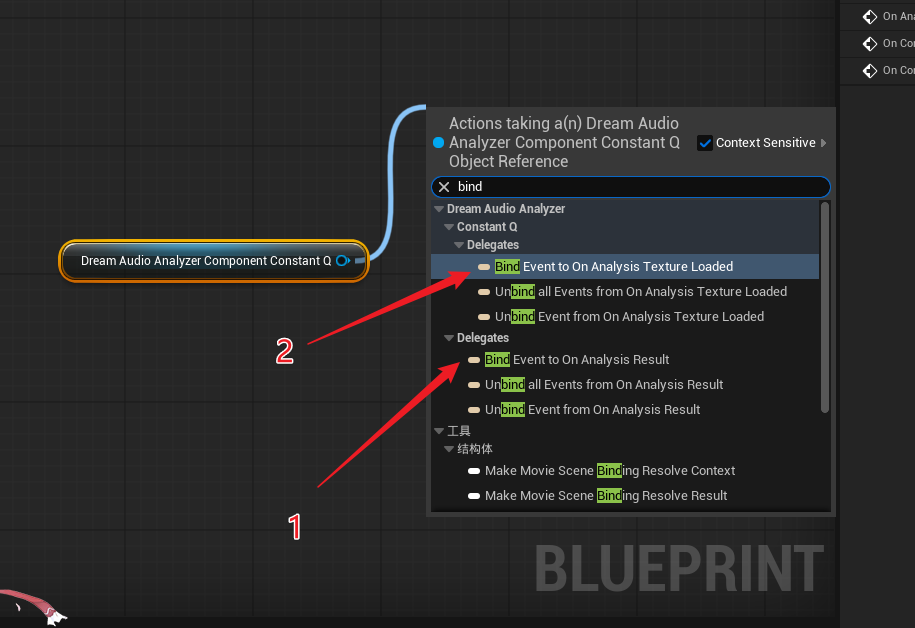Select Bind Event to On Analysis Texture Loaded
This screenshot has height=628, width=915.
click(x=613, y=267)
